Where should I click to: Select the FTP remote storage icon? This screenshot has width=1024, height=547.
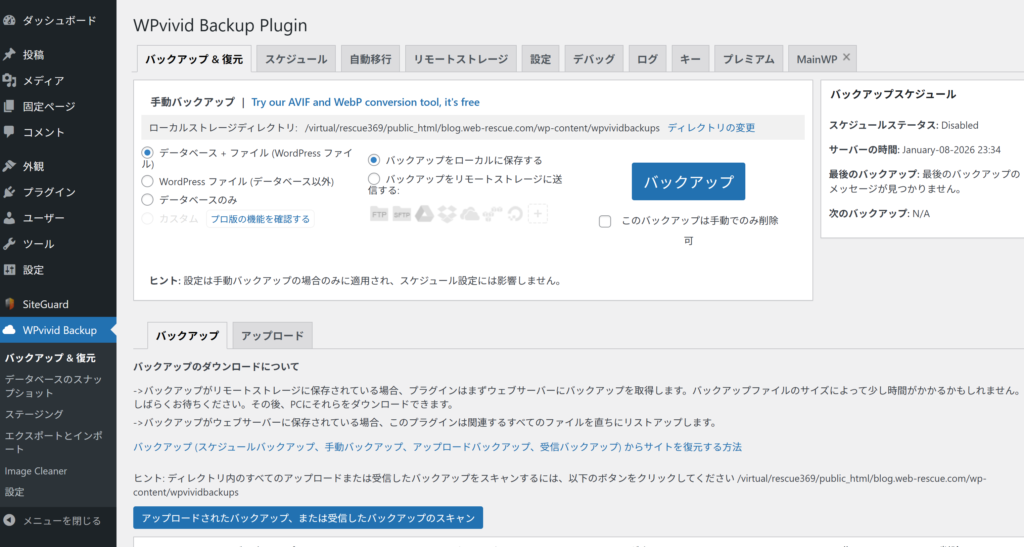(x=379, y=213)
